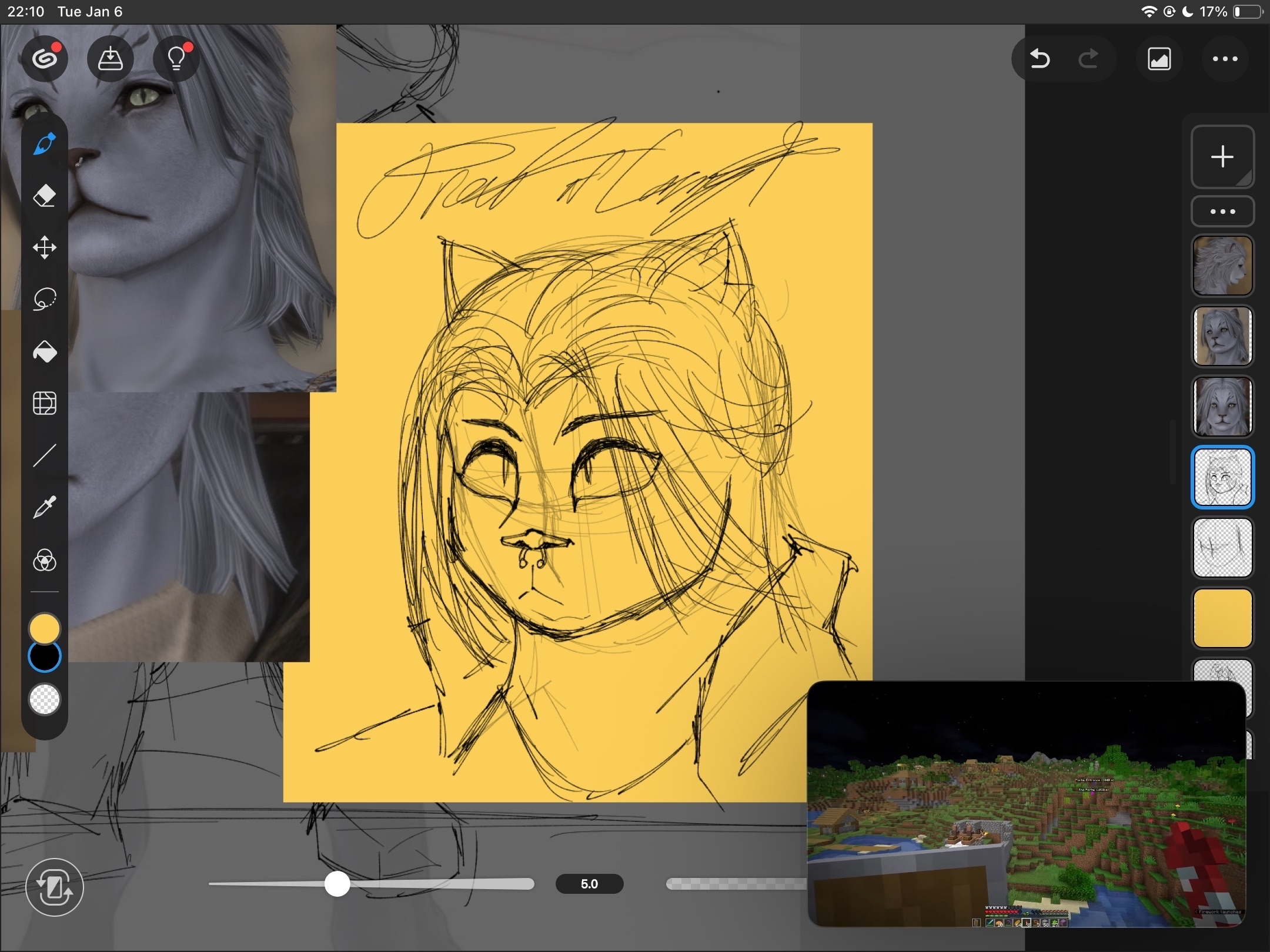Open the Concepts gallery logo menu
The image size is (1270, 952).
[x=45, y=59]
